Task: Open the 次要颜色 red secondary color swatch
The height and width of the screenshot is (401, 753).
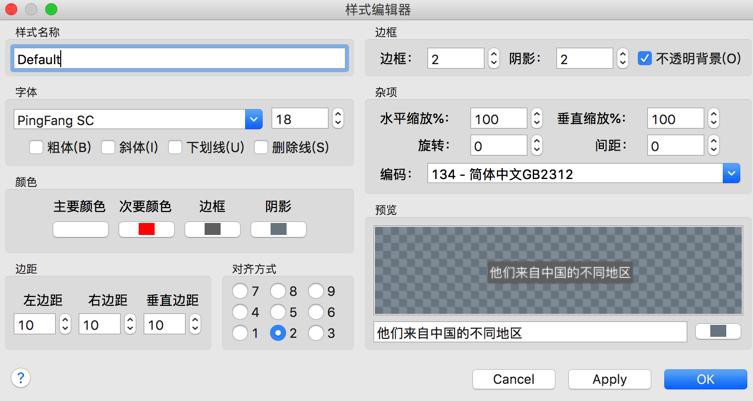Action: pyautogui.click(x=146, y=229)
